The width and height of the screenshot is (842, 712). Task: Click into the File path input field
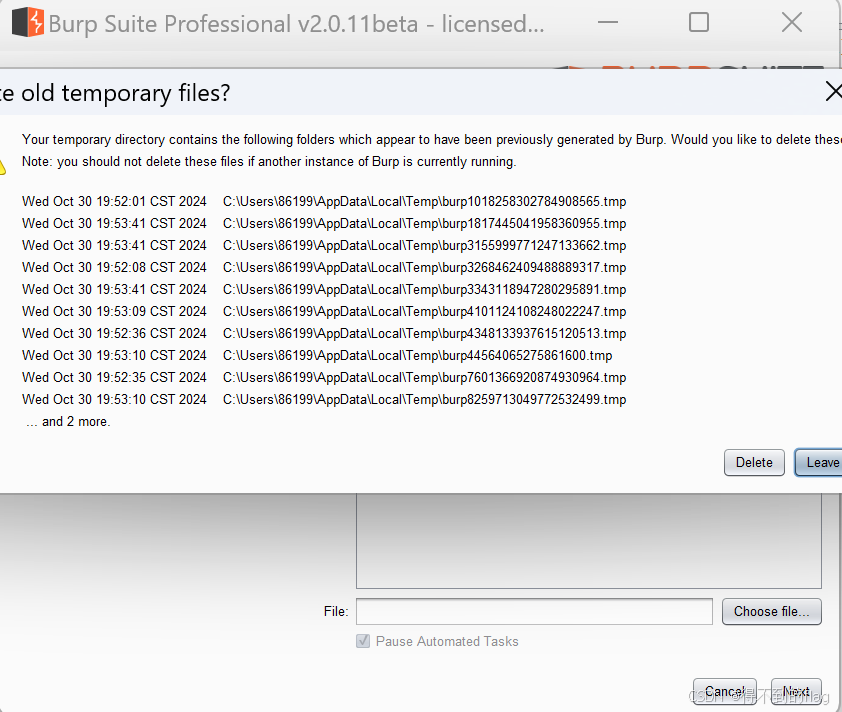pos(534,612)
